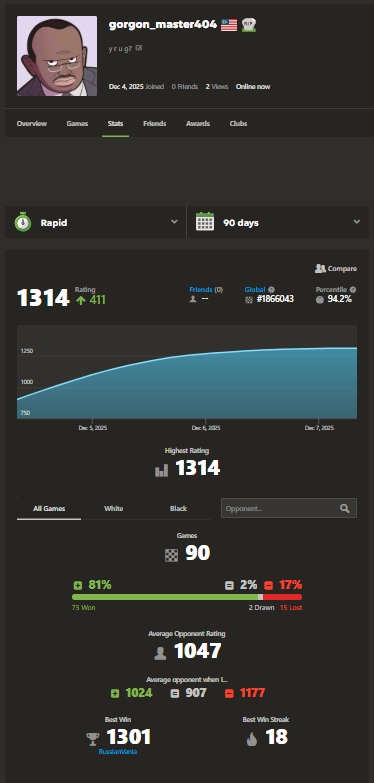Go to the Awards tab
The image size is (374, 783).
pyautogui.click(x=198, y=123)
